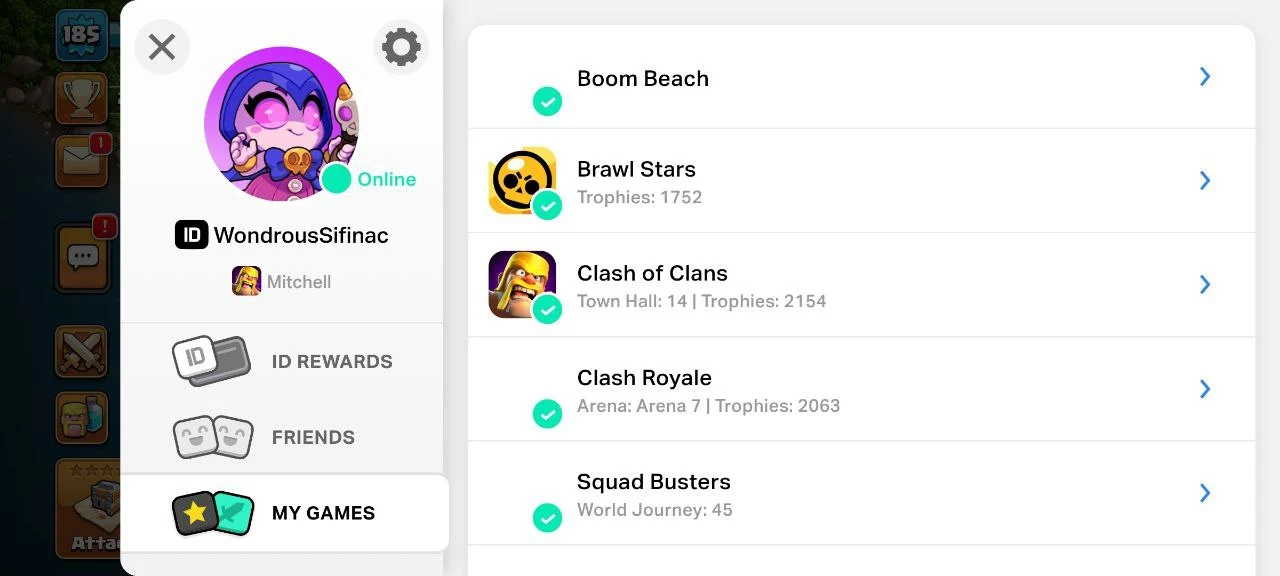
Task: Expand Brawl Stars row chevron arrow
Action: (x=1205, y=180)
